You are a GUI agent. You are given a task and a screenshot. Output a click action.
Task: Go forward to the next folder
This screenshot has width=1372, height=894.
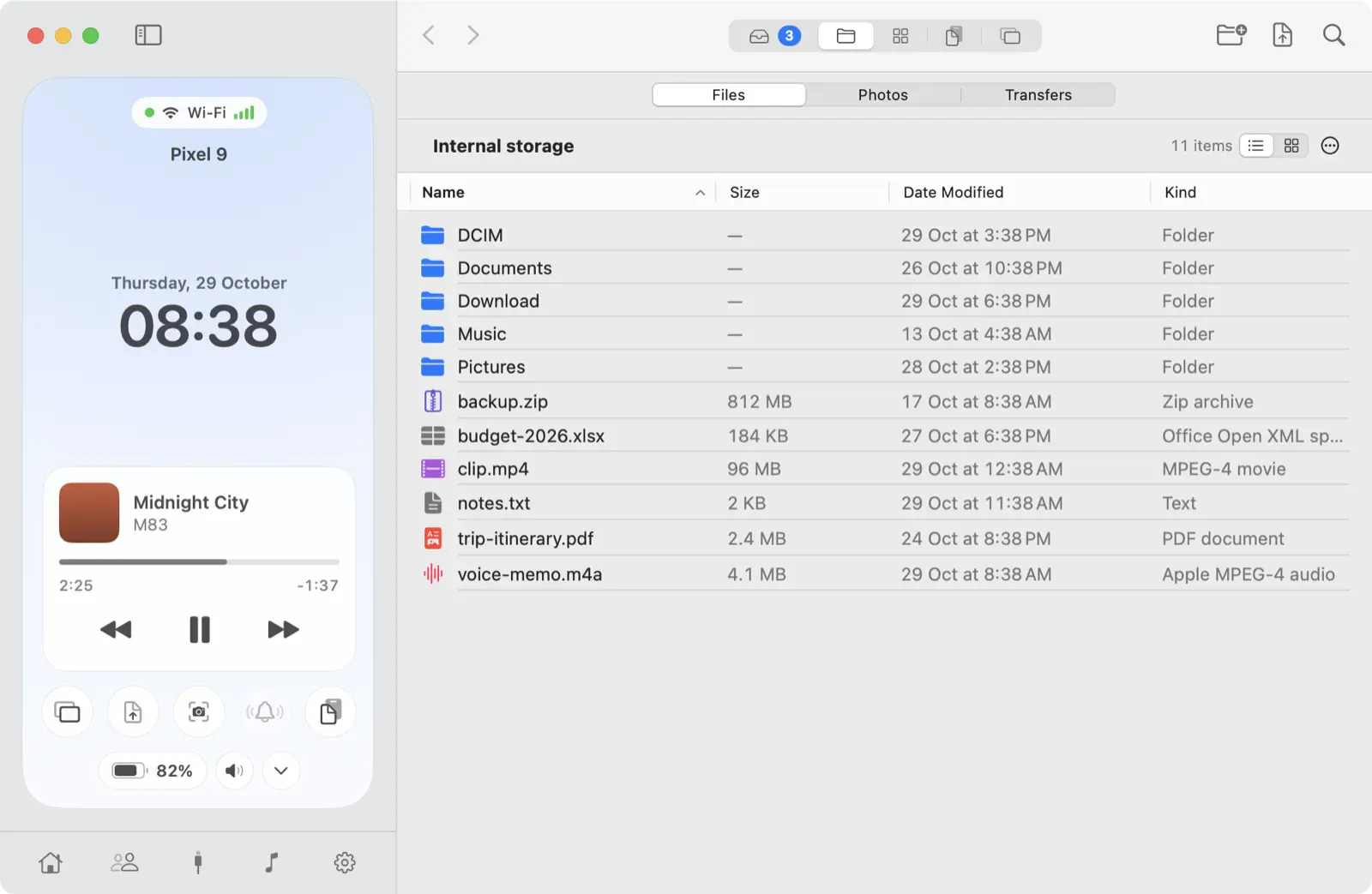click(x=472, y=35)
